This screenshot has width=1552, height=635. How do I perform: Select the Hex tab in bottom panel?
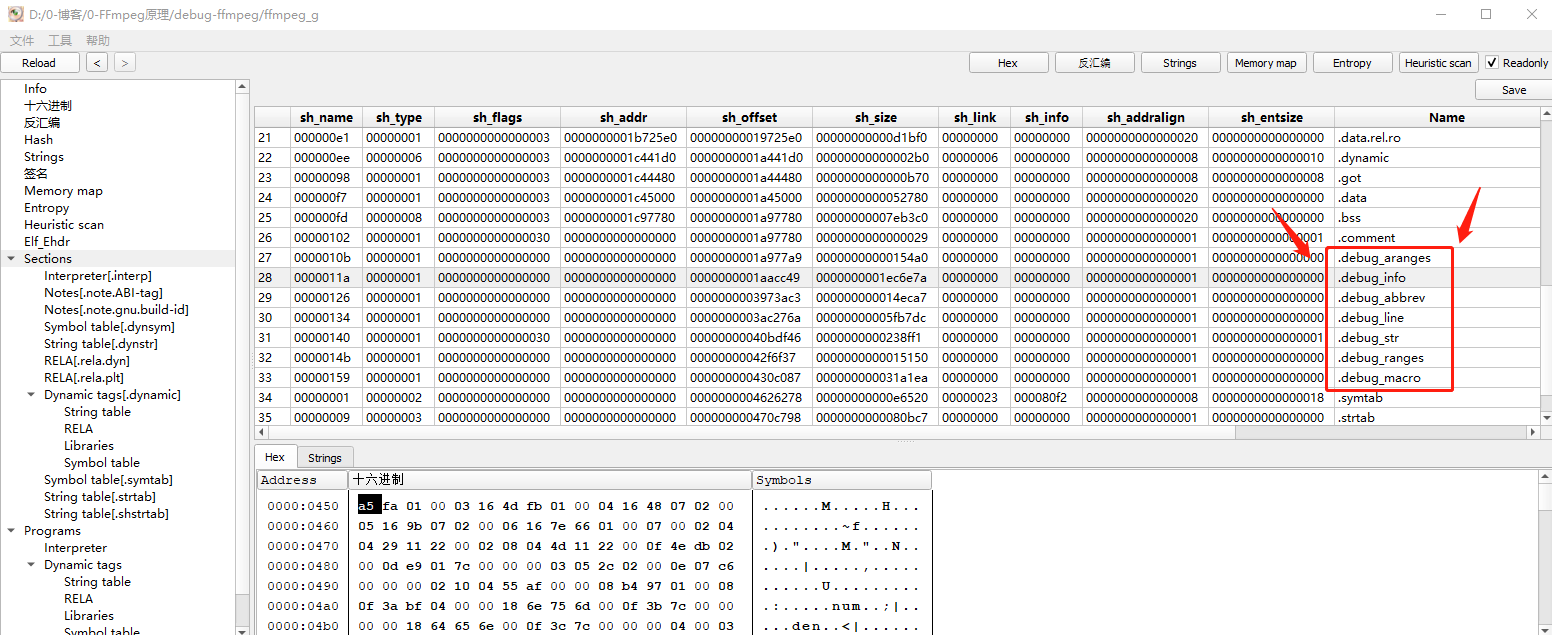(x=275, y=457)
